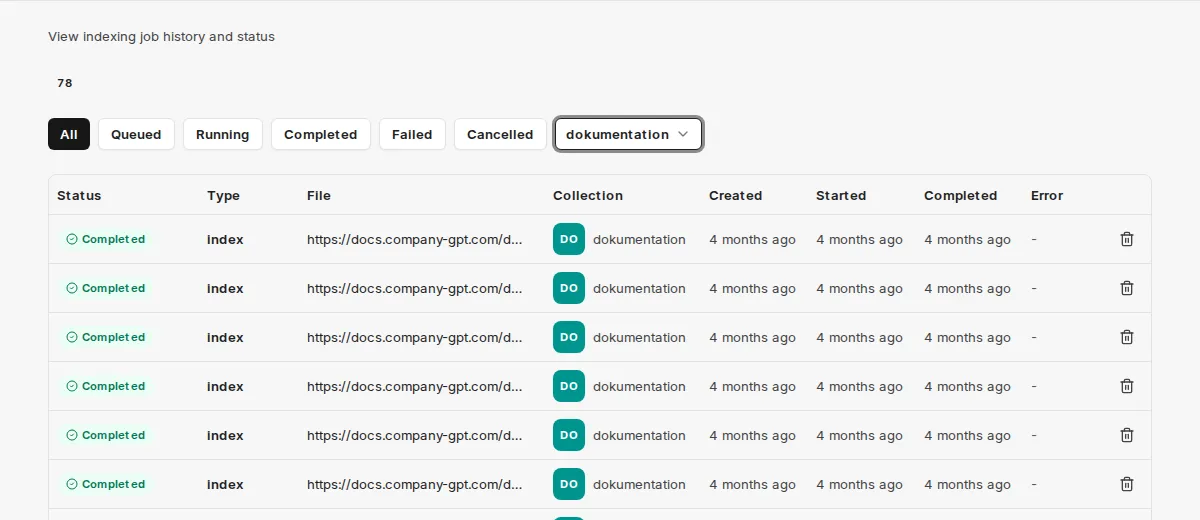Image resolution: width=1200 pixels, height=520 pixels.
Task: Filter jobs by Failed
Action: 412,134
